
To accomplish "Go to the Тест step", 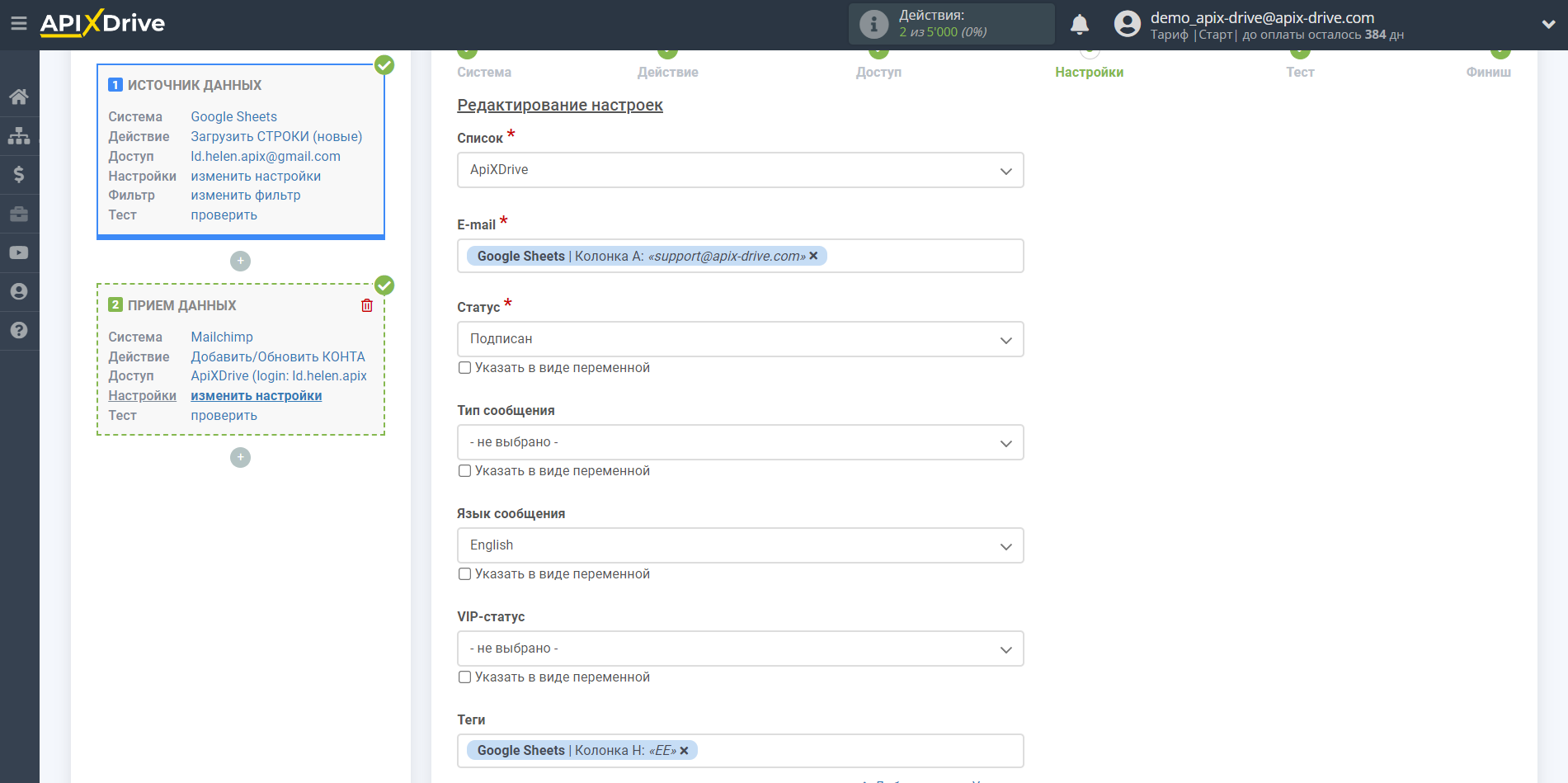I will point(1300,72).
